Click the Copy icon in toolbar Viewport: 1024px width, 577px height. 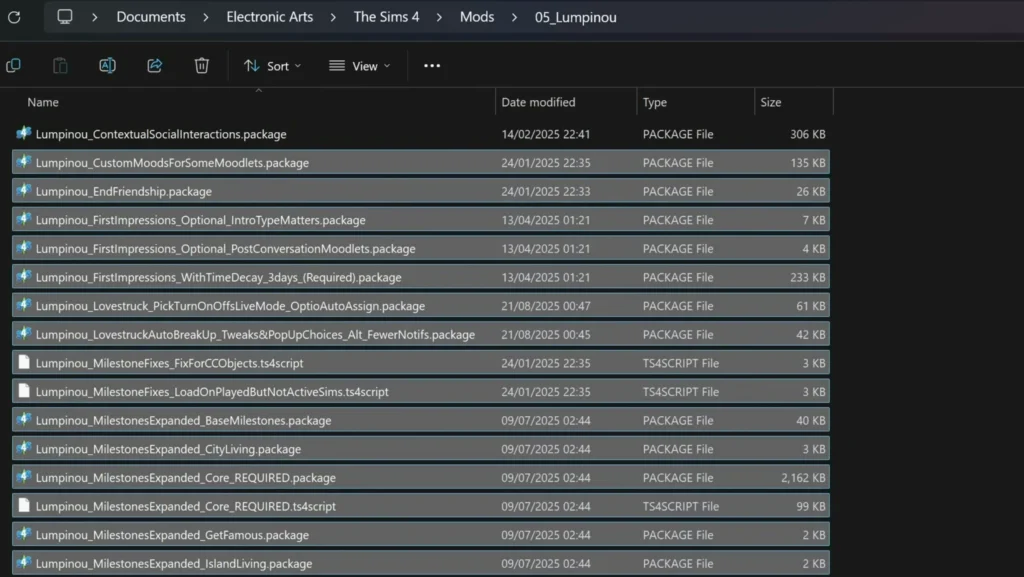14,66
